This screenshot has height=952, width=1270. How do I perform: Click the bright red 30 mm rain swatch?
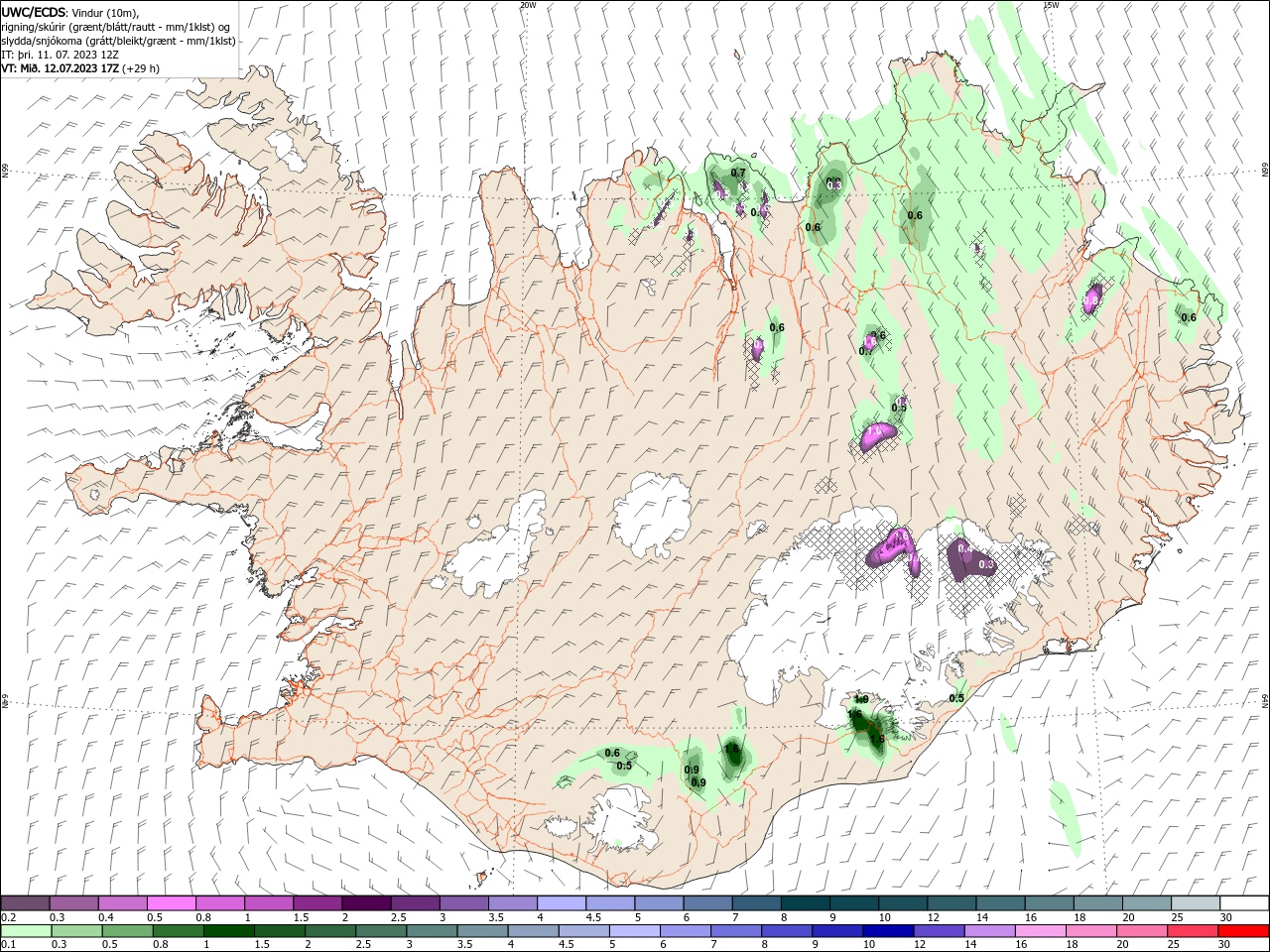tap(1243, 931)
